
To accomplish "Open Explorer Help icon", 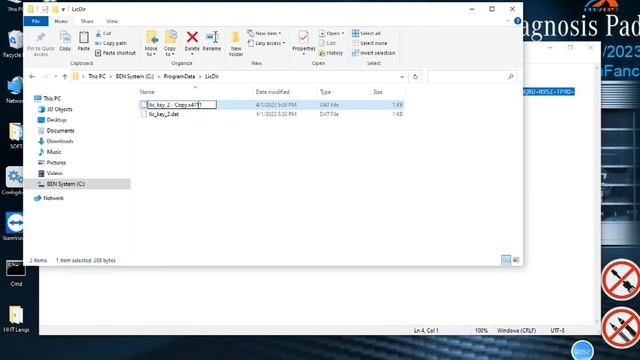I will click(x=518, y=21).
